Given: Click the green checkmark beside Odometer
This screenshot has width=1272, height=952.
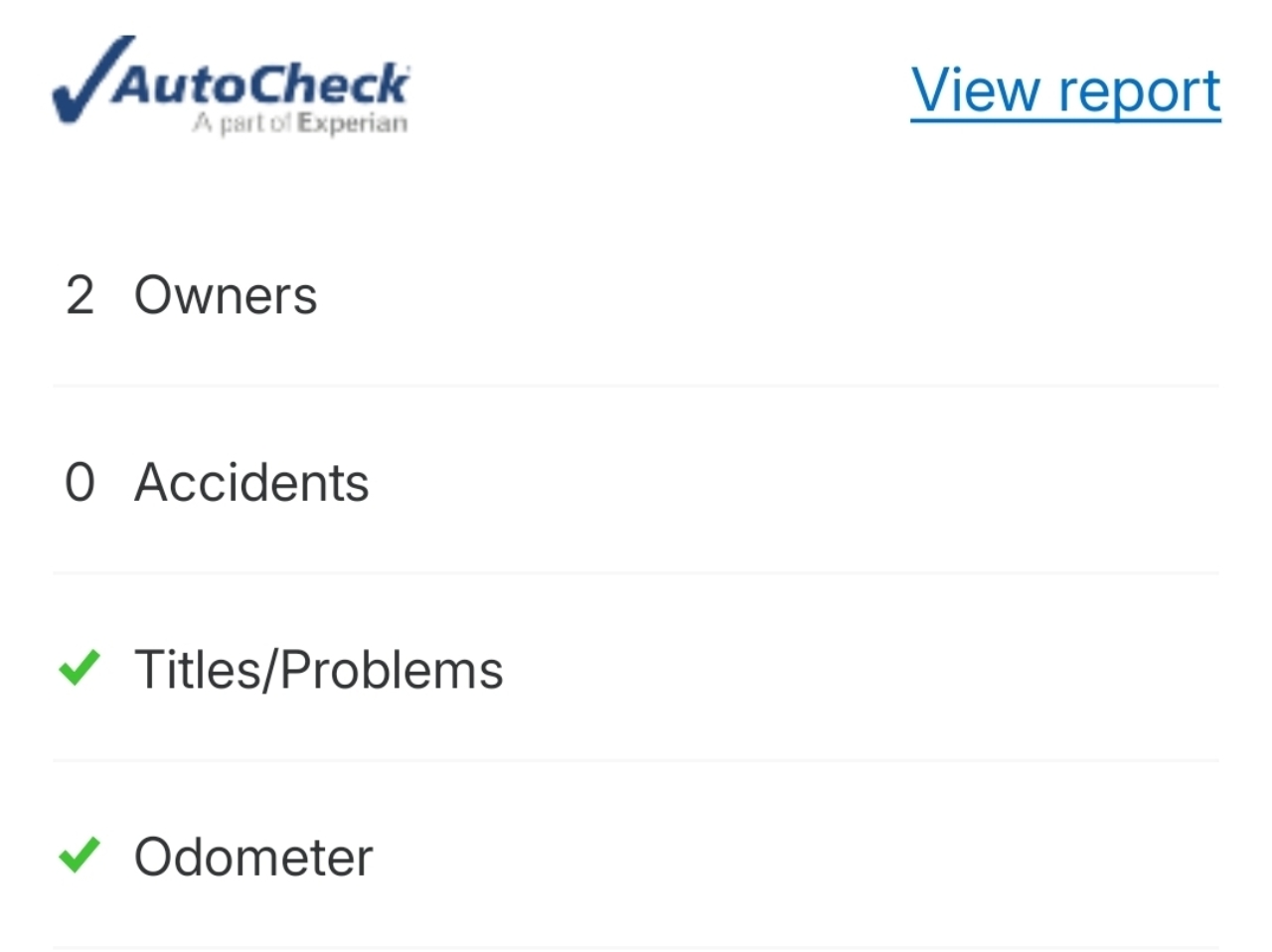Looking at the screenshot, I should coord(79,855).
